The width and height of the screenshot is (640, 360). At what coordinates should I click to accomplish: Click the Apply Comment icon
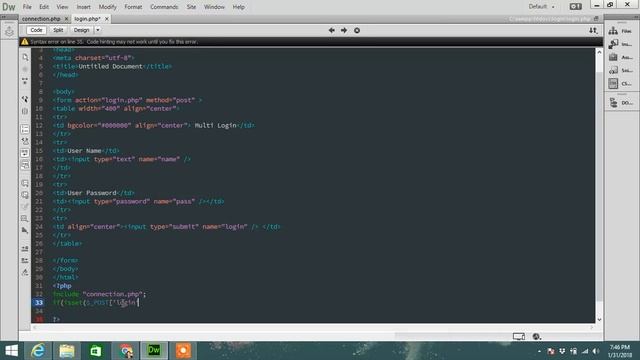click(25, 183)
